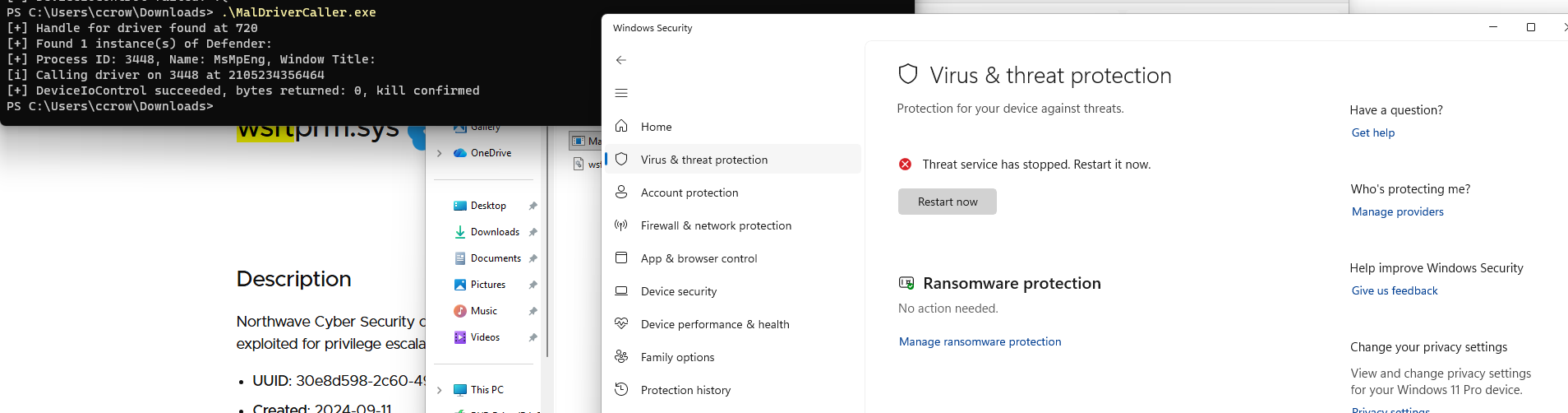This screenshot has width=1568, height=413.
Task: Open Downloads folder in Explorer sidebar
Action: 495,232
